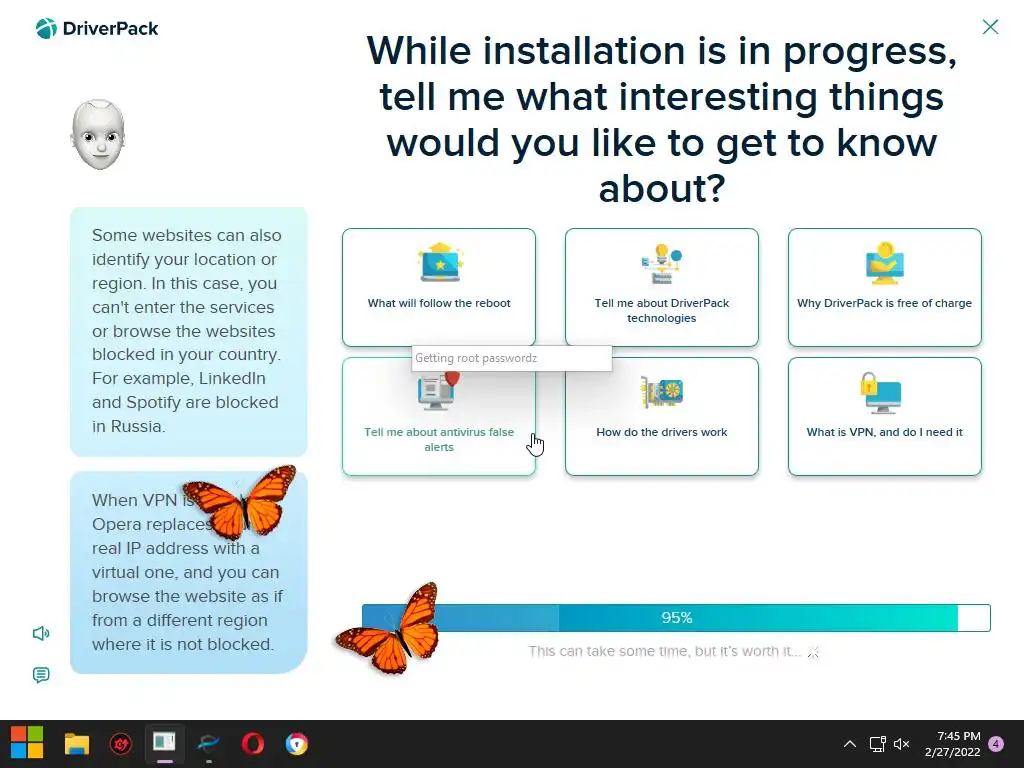Choose 'Tell me about antivirus false alerts' card
The image size is (1024, 768).
coord(439,417)
